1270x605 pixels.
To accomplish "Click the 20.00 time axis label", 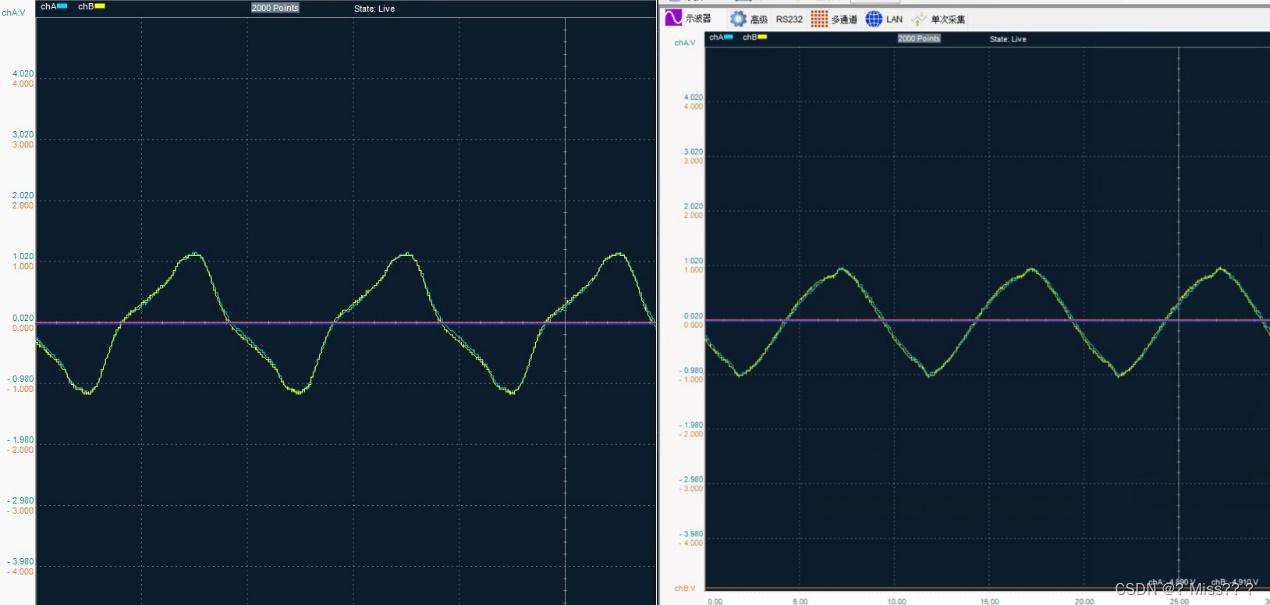I will [1085, 601].
